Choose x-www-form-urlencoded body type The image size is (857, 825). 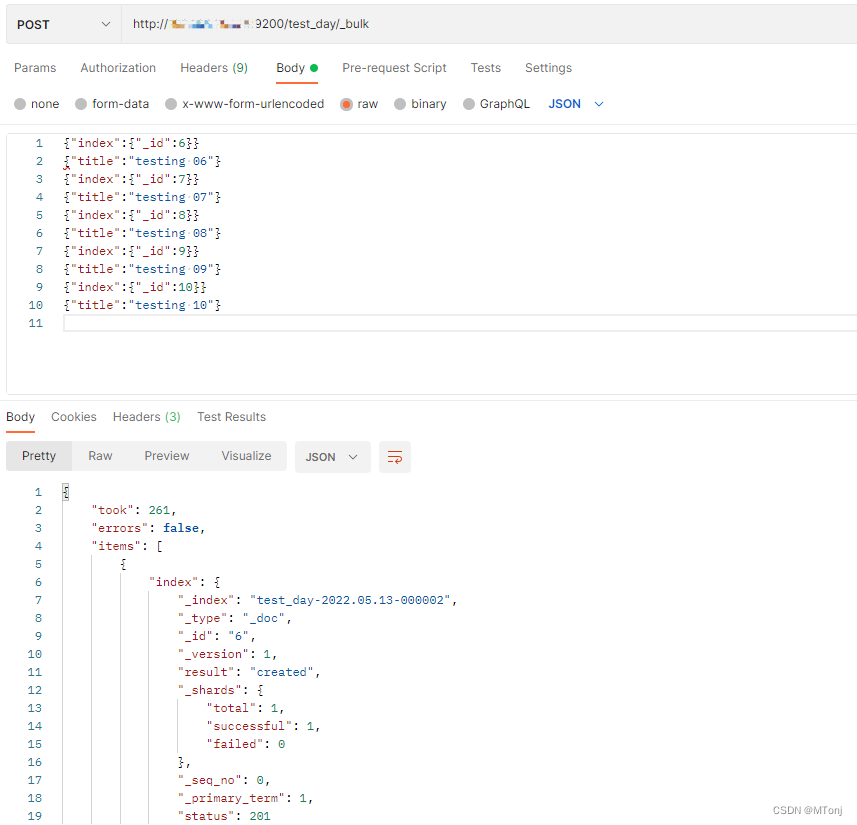point(245,103)
